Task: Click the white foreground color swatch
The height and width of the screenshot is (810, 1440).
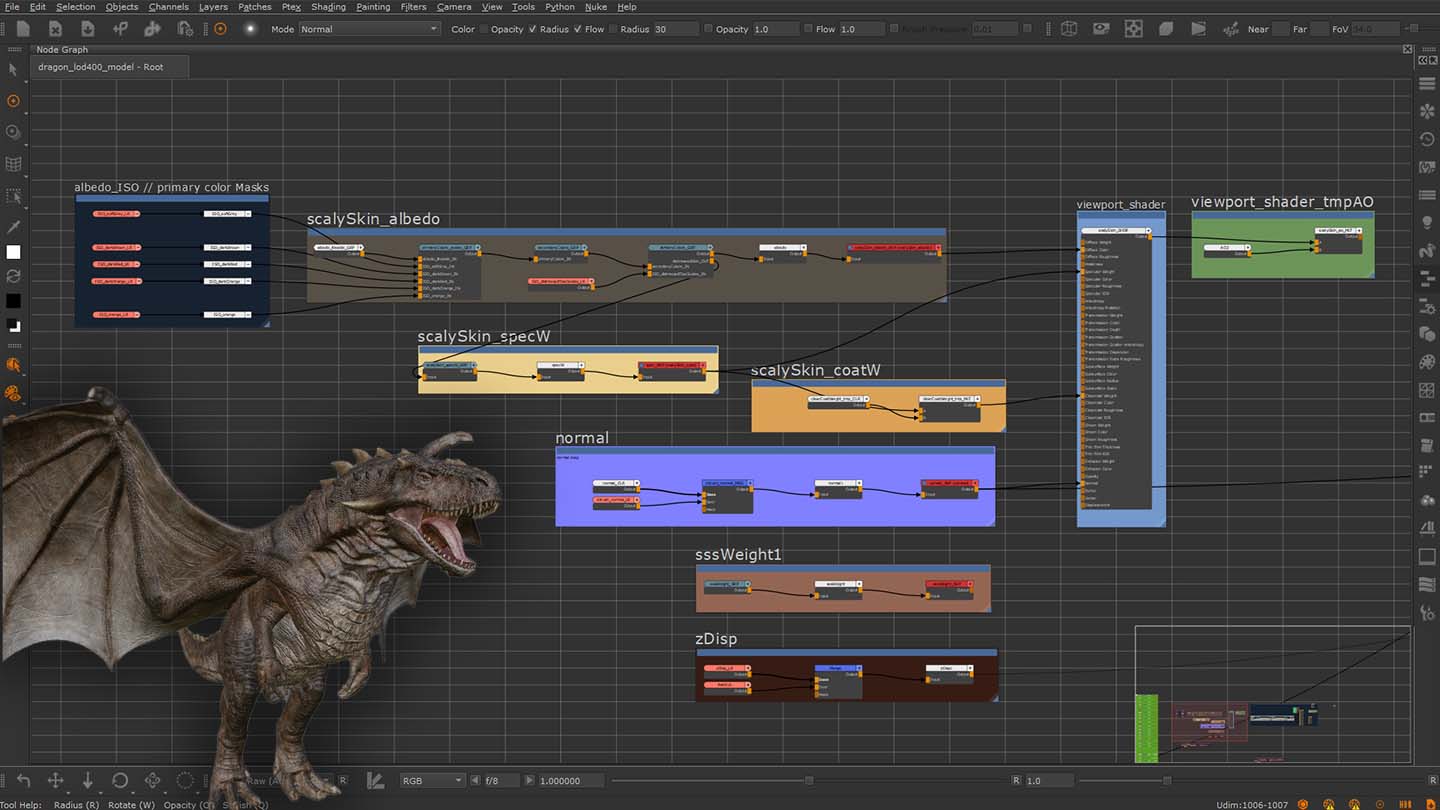Action: 14,252
